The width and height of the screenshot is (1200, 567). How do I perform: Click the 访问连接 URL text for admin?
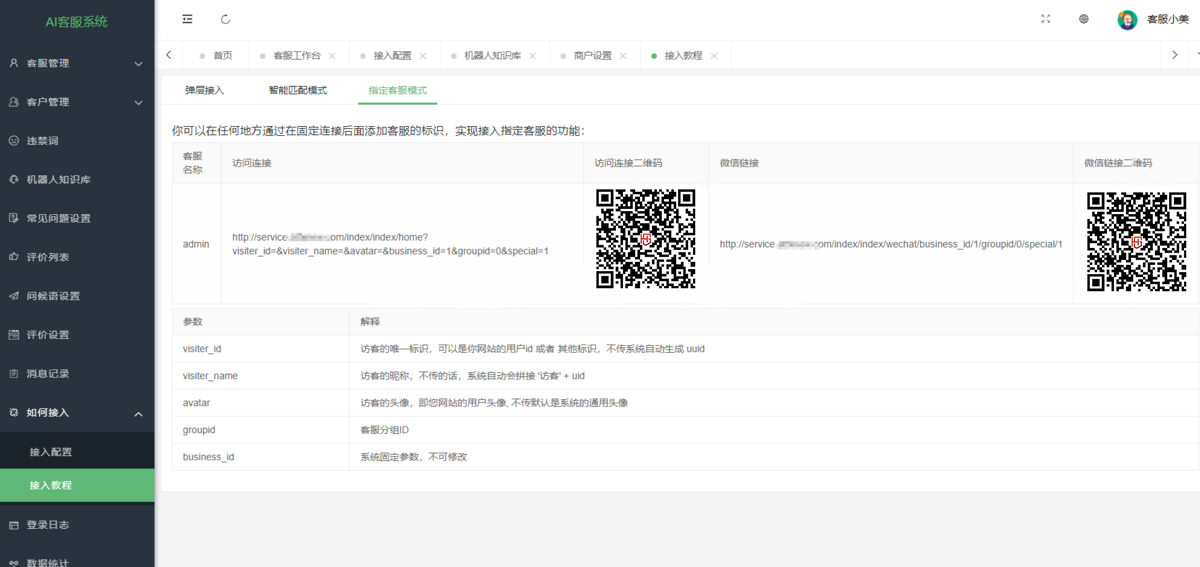click(x=390, y=244)
